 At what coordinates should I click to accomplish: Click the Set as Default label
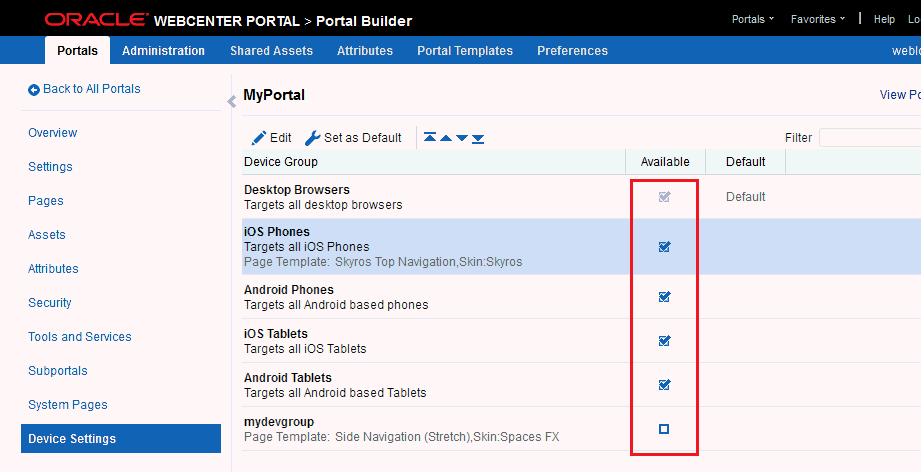click(362, 138)
